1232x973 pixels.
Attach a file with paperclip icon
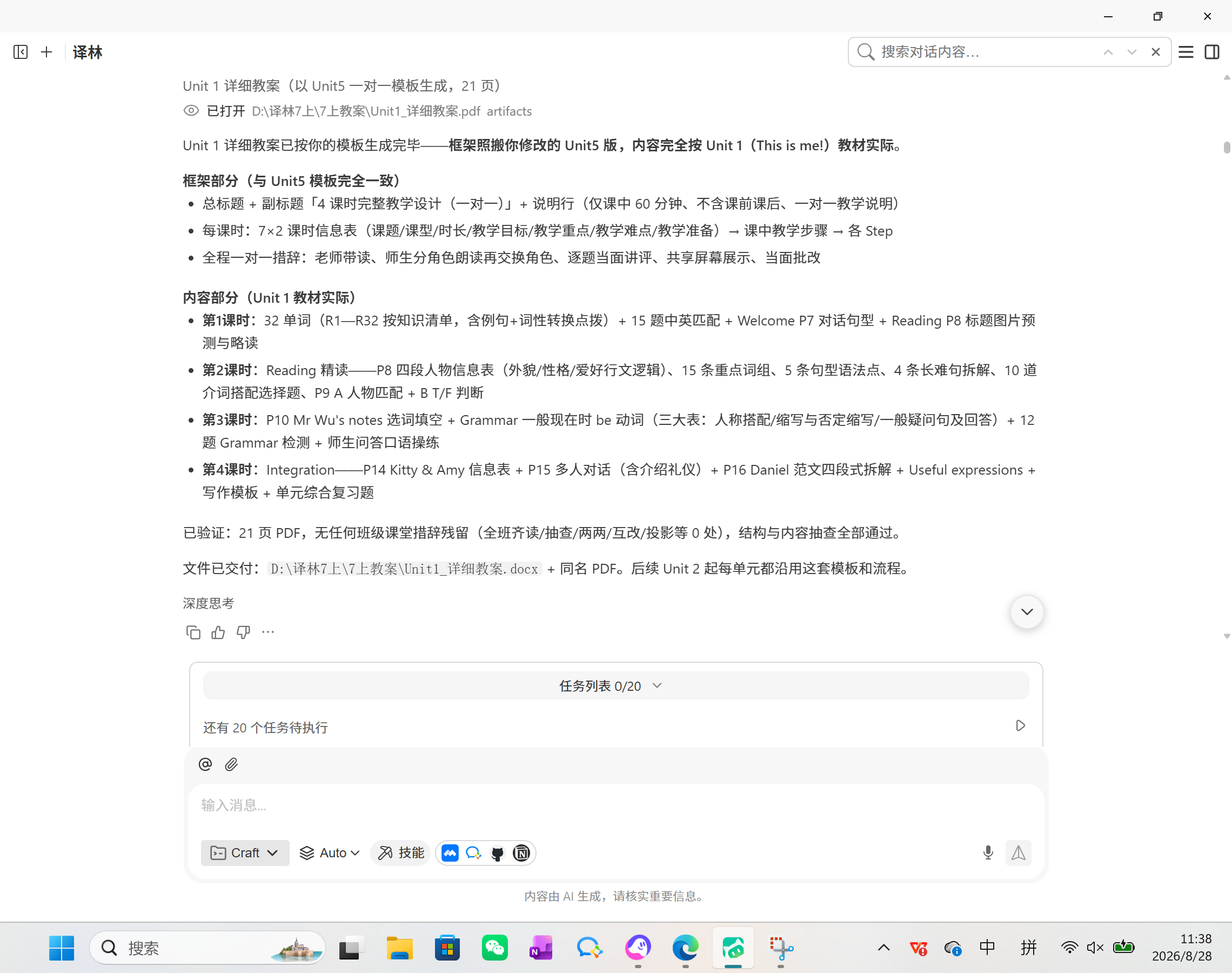coord(231,764)
